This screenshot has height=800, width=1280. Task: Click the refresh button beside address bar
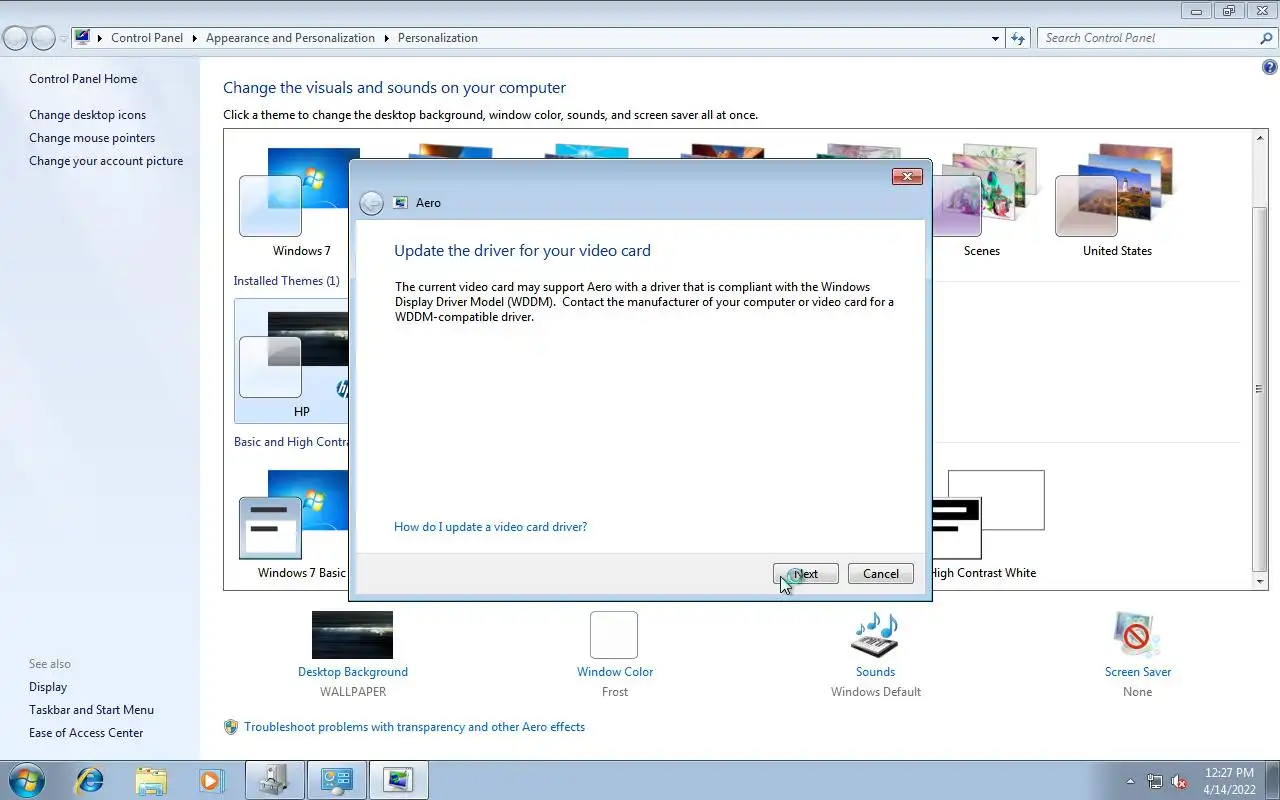1018,38
